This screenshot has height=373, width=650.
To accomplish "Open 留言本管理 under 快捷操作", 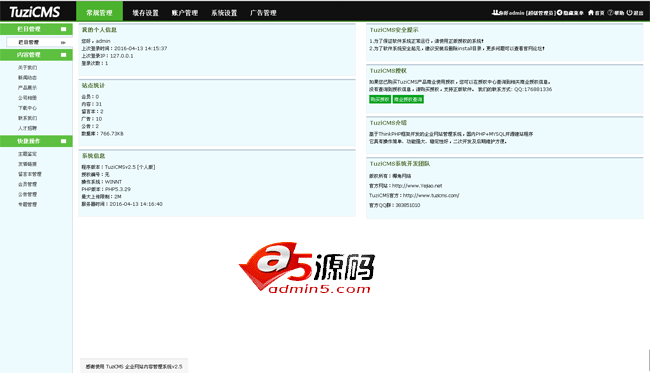I will (29, 174).
